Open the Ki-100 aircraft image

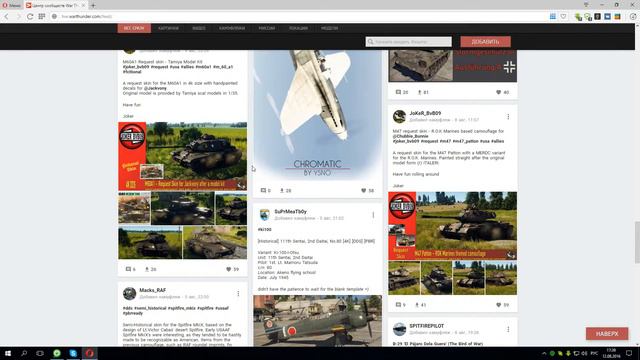(x=318, y=321)
